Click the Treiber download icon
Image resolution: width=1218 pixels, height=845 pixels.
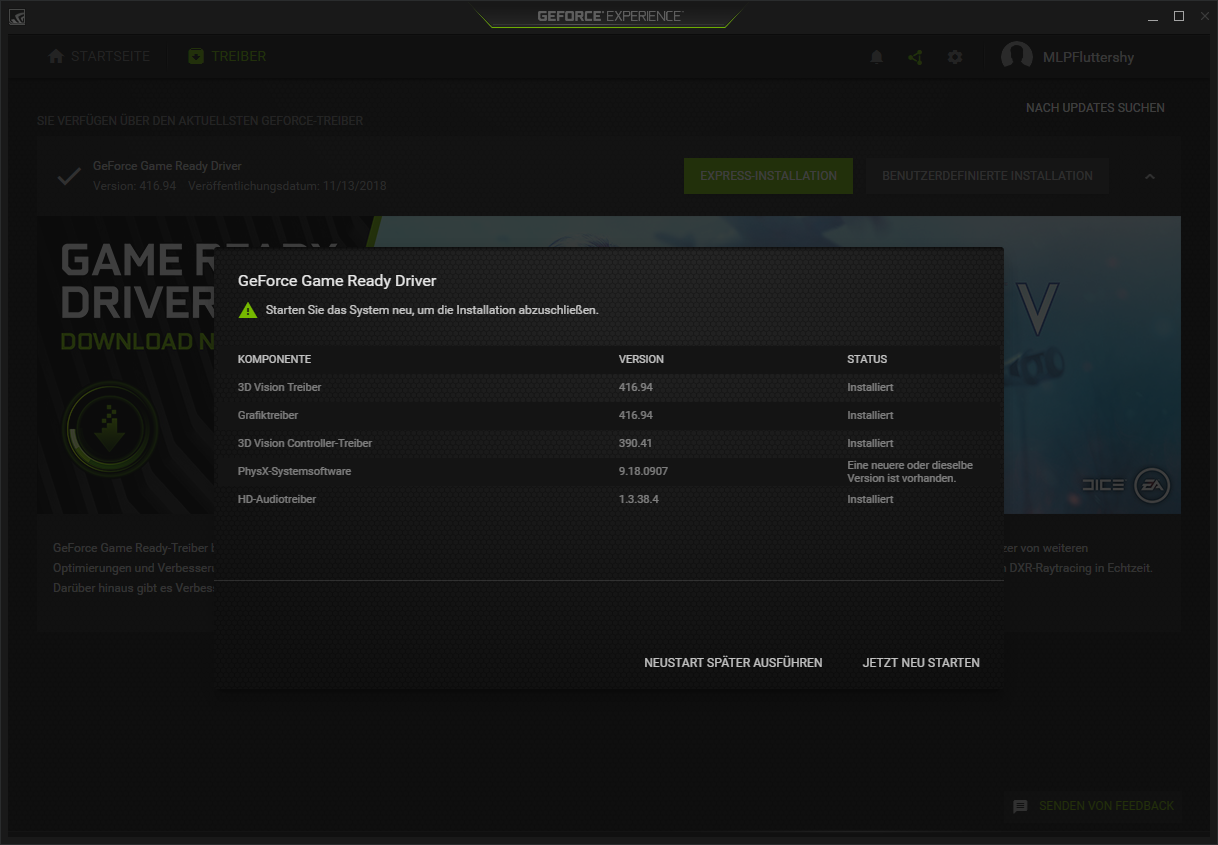[x=196, y=56]
